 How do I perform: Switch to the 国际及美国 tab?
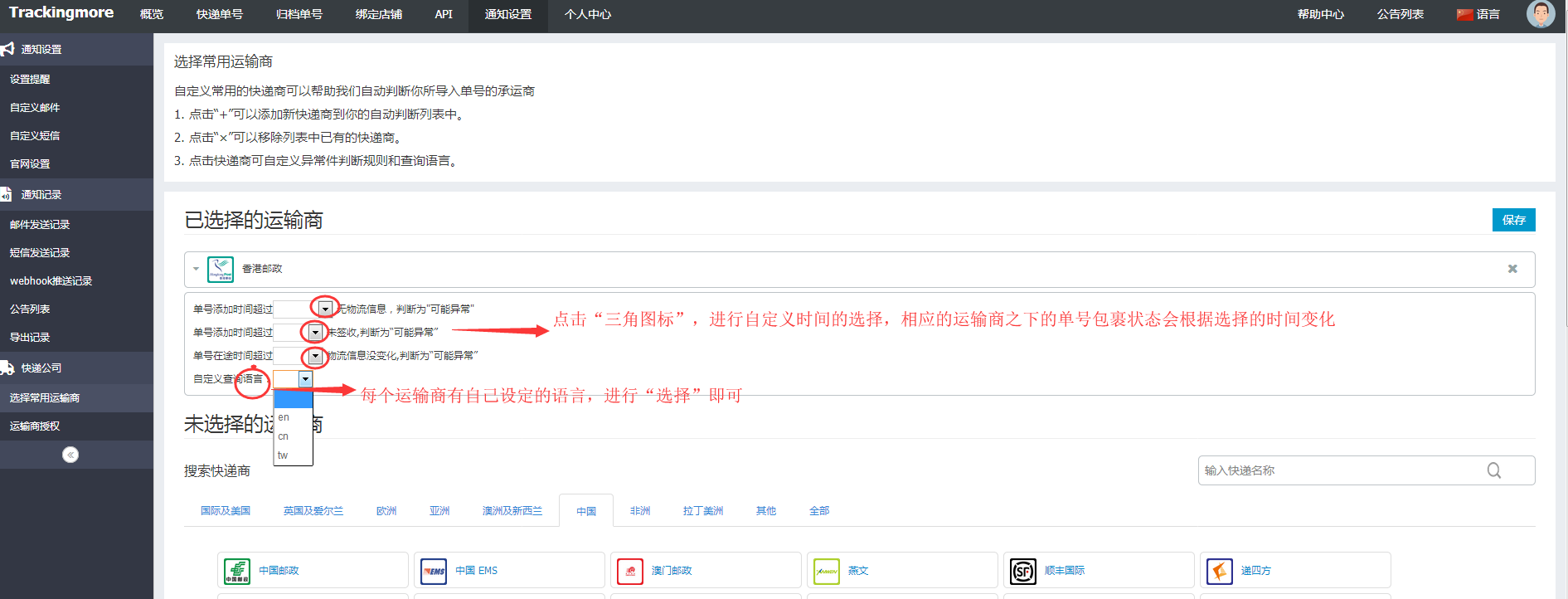pos(226,511)
